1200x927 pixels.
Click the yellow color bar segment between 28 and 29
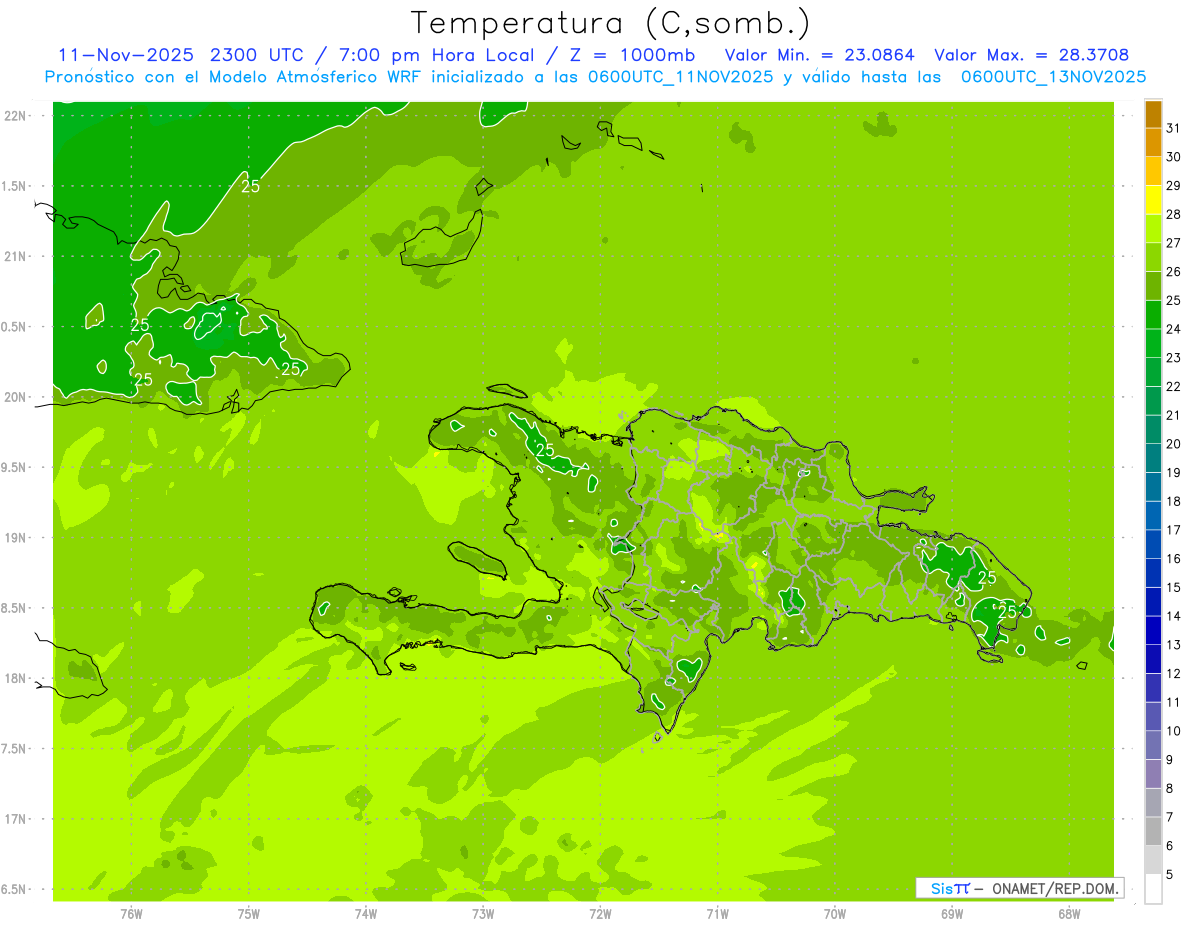[1153, 200]
